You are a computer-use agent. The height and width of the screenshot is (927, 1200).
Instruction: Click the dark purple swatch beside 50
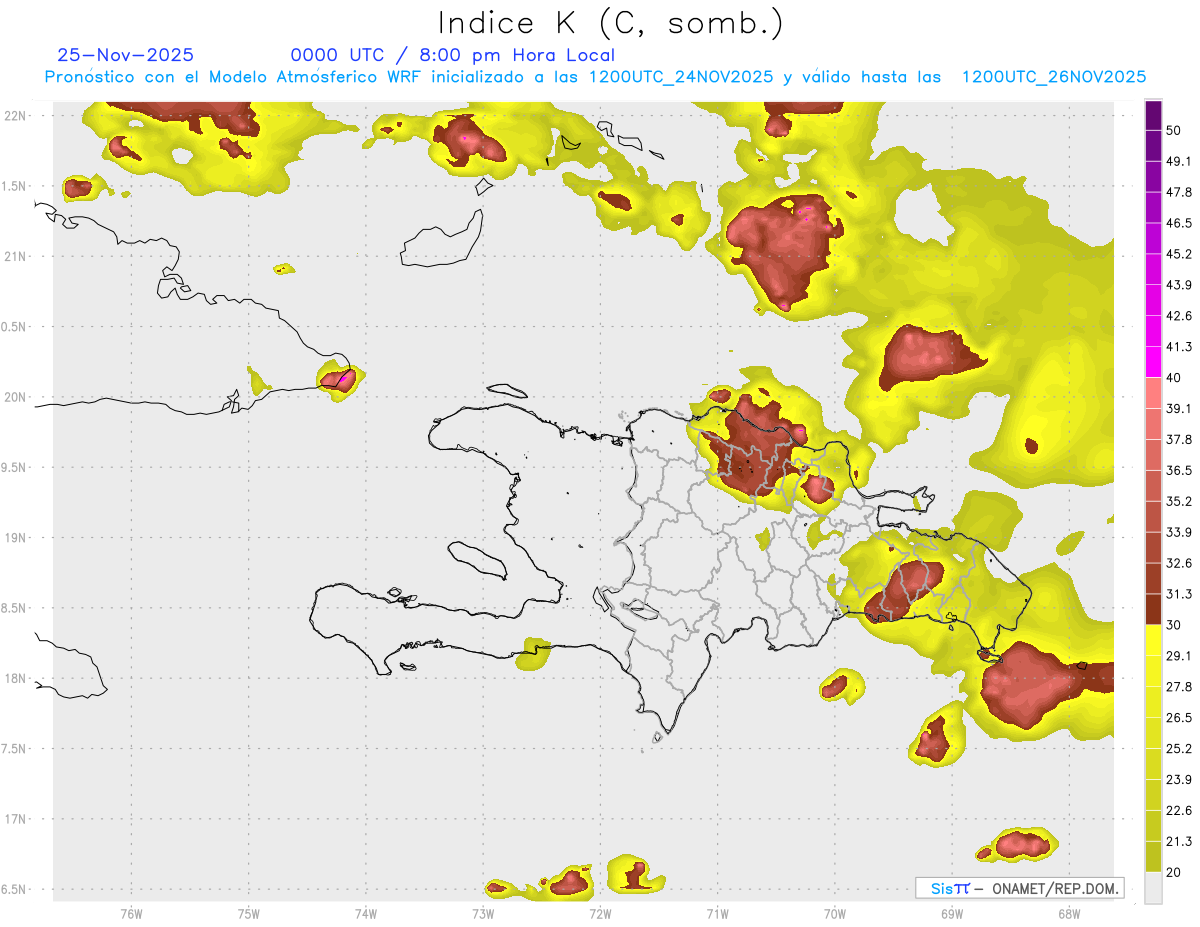coord(1153,115)
